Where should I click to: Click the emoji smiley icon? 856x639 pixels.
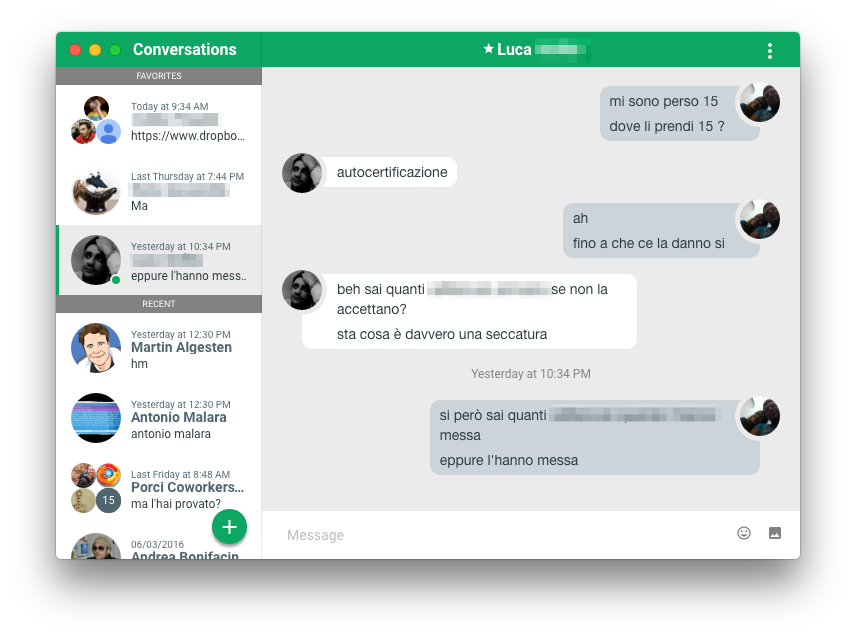744,533
